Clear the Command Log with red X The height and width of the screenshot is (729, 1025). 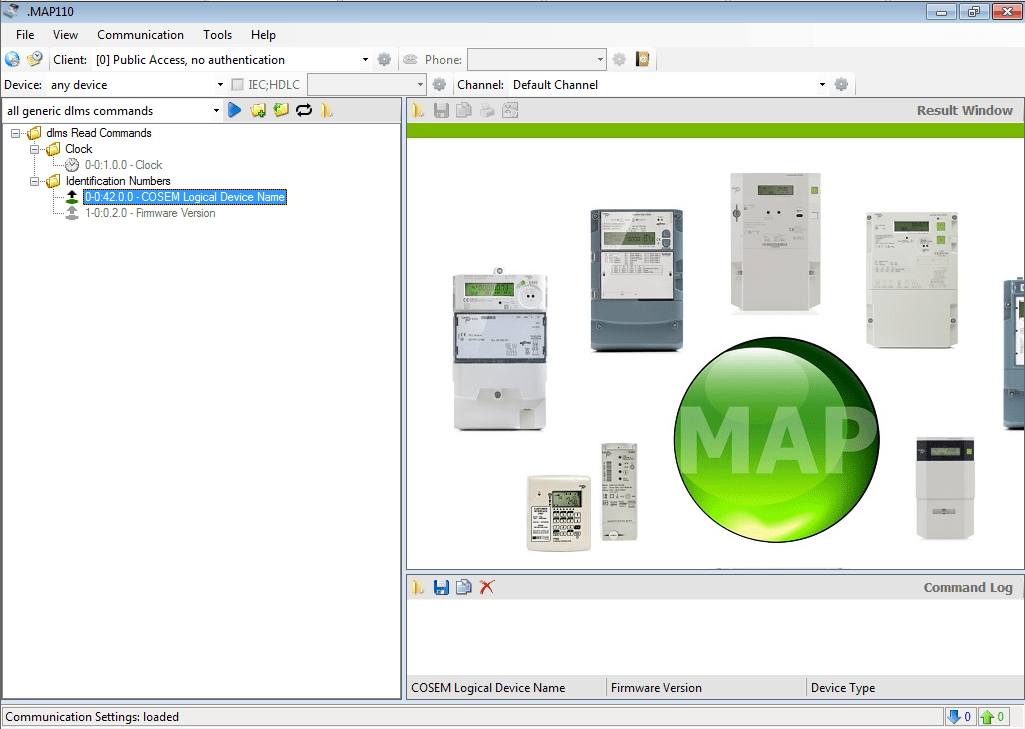coord(487,587)
